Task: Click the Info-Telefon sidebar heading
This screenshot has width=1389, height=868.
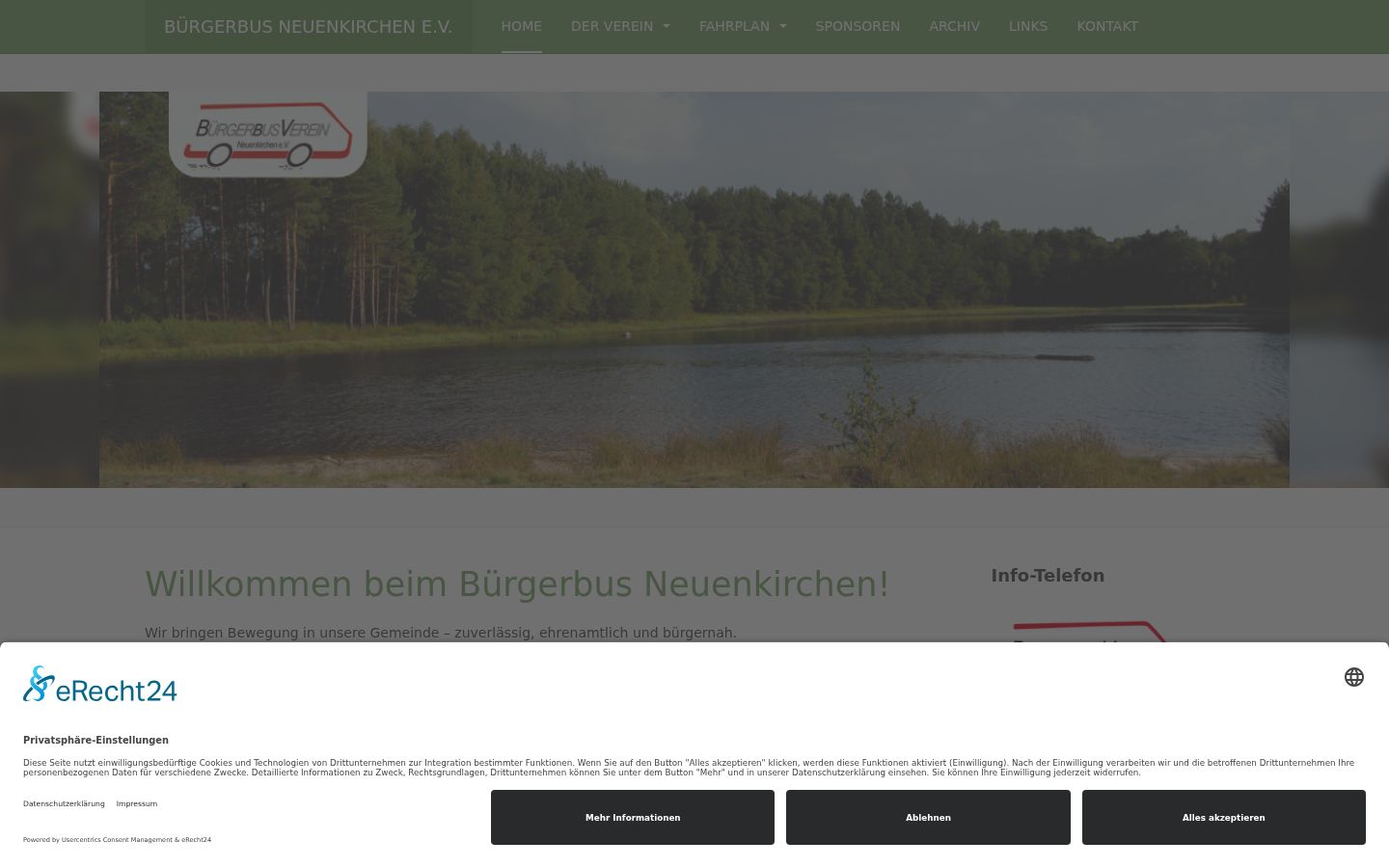Action: (x=1048, y=576)
